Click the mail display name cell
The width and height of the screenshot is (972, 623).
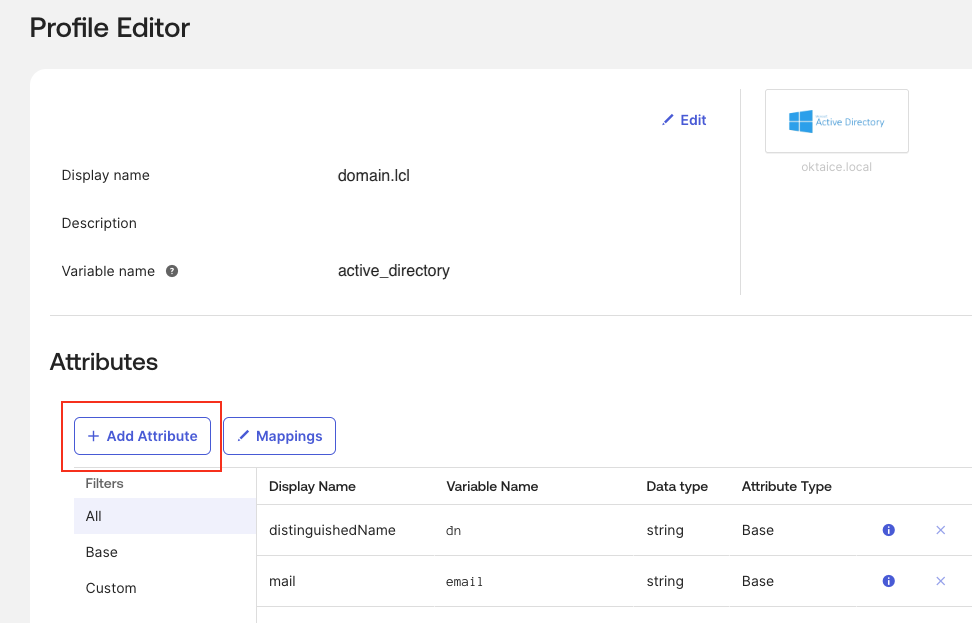[282, 581]
